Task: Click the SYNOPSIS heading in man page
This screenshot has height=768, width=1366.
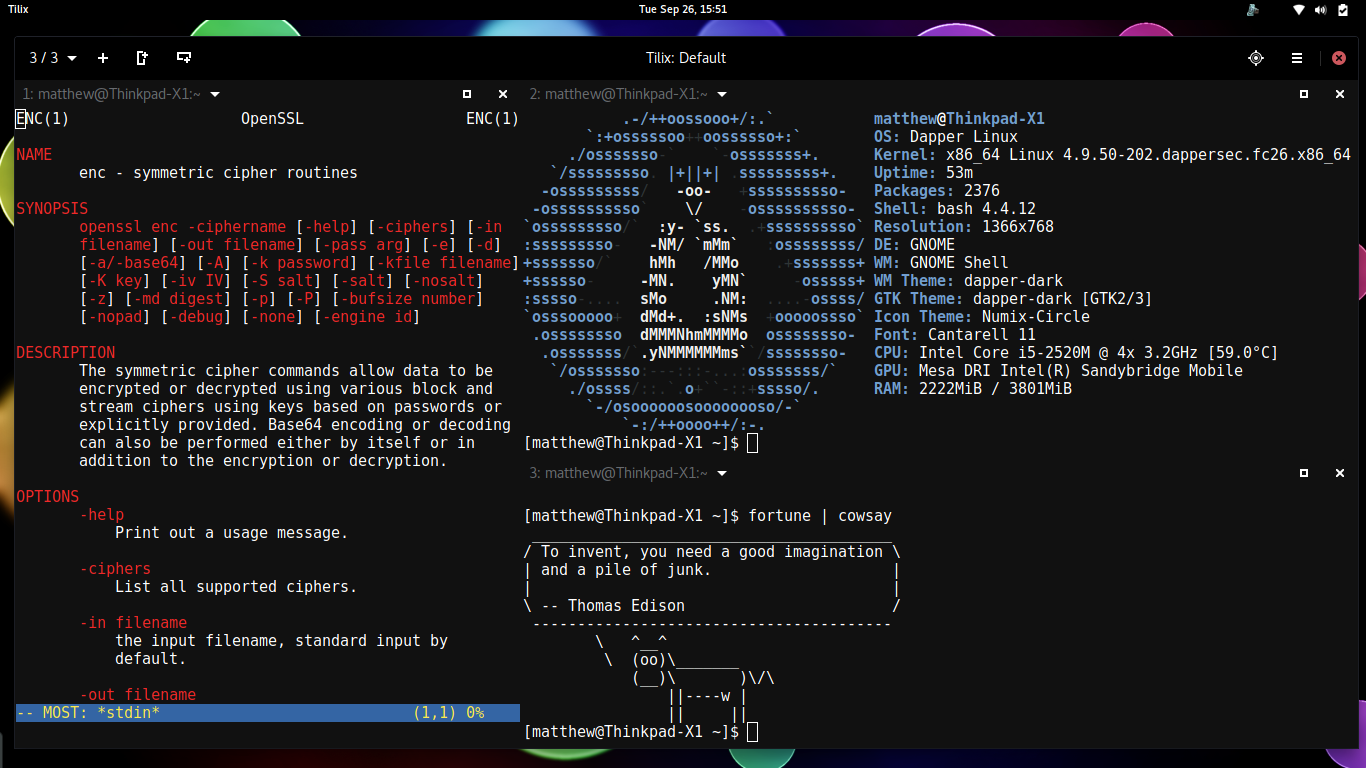Action: coord(52,209)
